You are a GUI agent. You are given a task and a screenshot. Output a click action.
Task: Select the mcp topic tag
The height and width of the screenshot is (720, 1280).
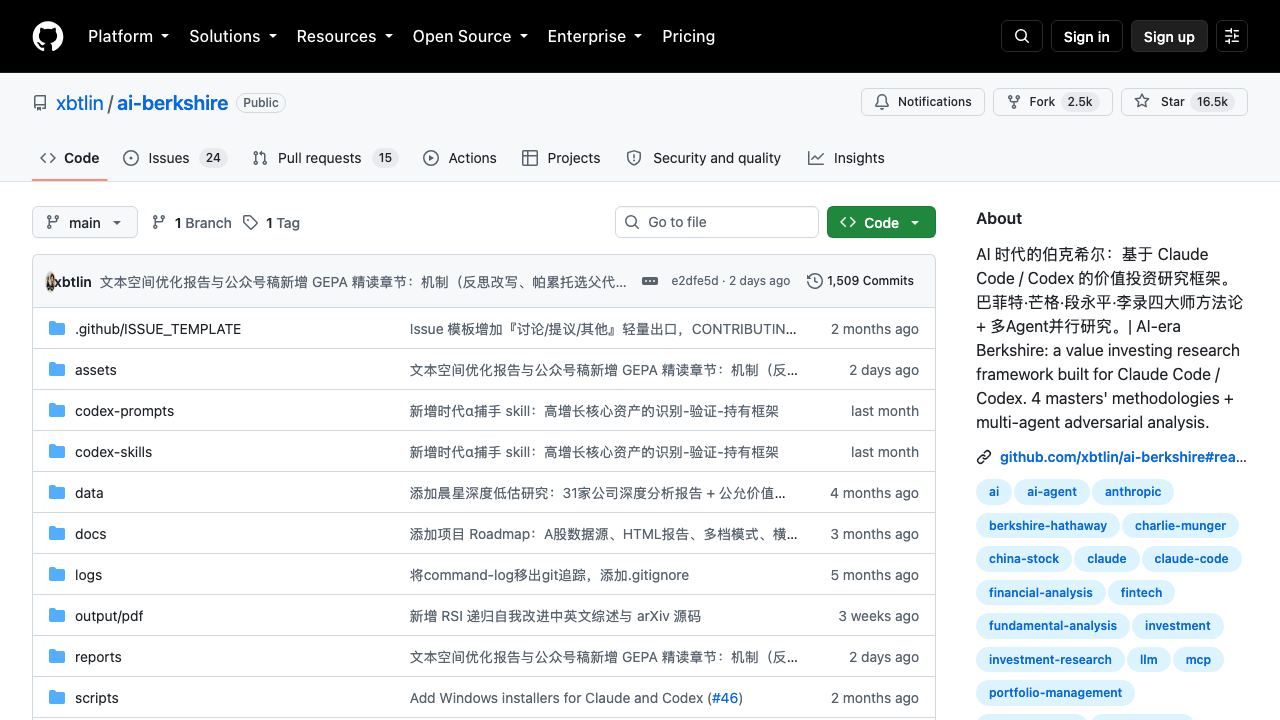tap(1198, 659)
